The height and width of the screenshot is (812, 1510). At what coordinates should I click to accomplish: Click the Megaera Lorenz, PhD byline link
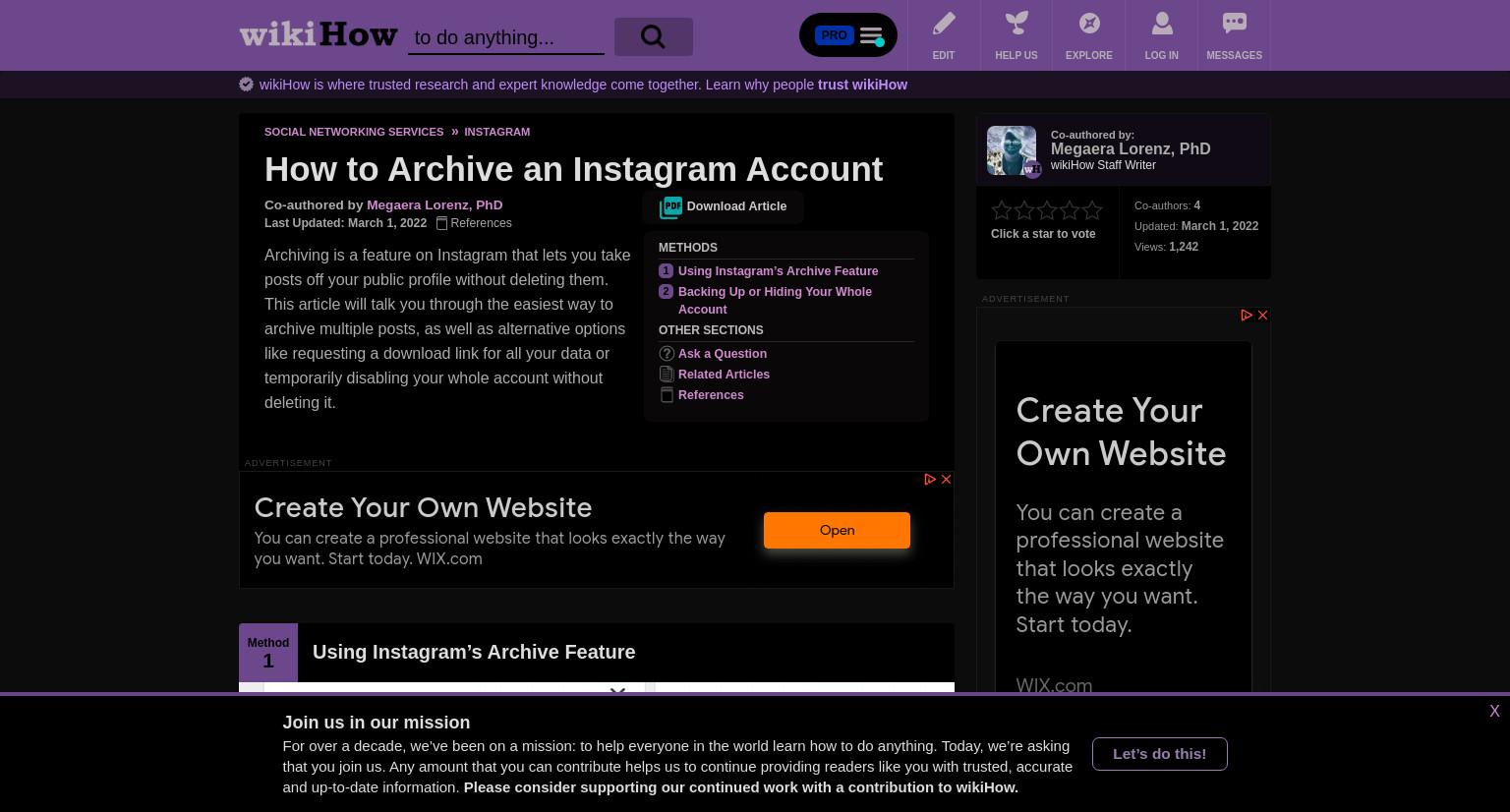click(x=435, y=204)
